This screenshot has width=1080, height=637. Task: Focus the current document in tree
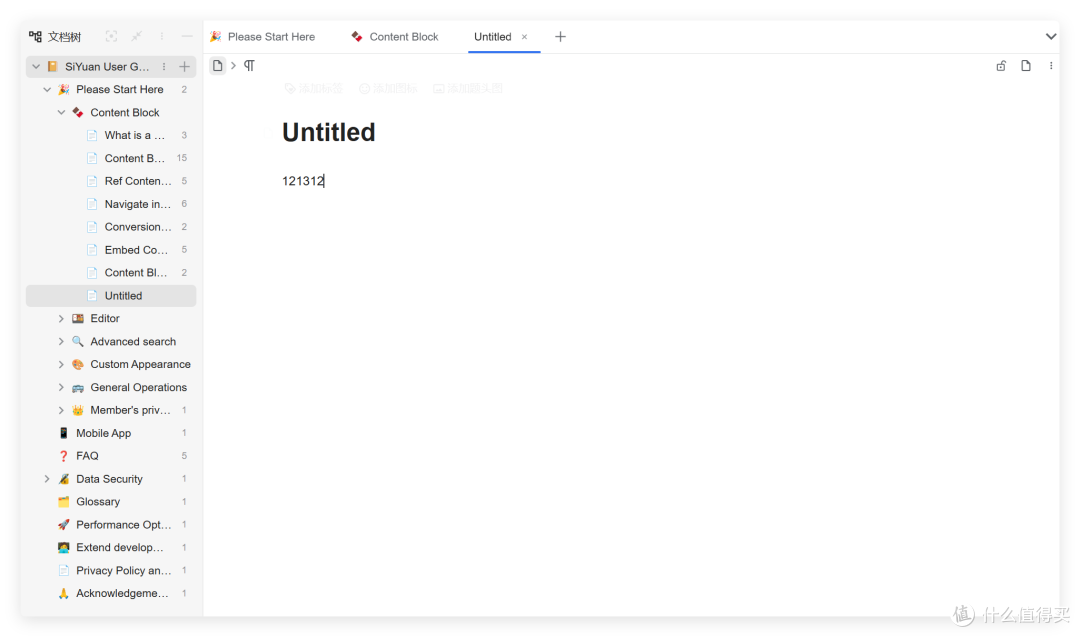[111, 36]
